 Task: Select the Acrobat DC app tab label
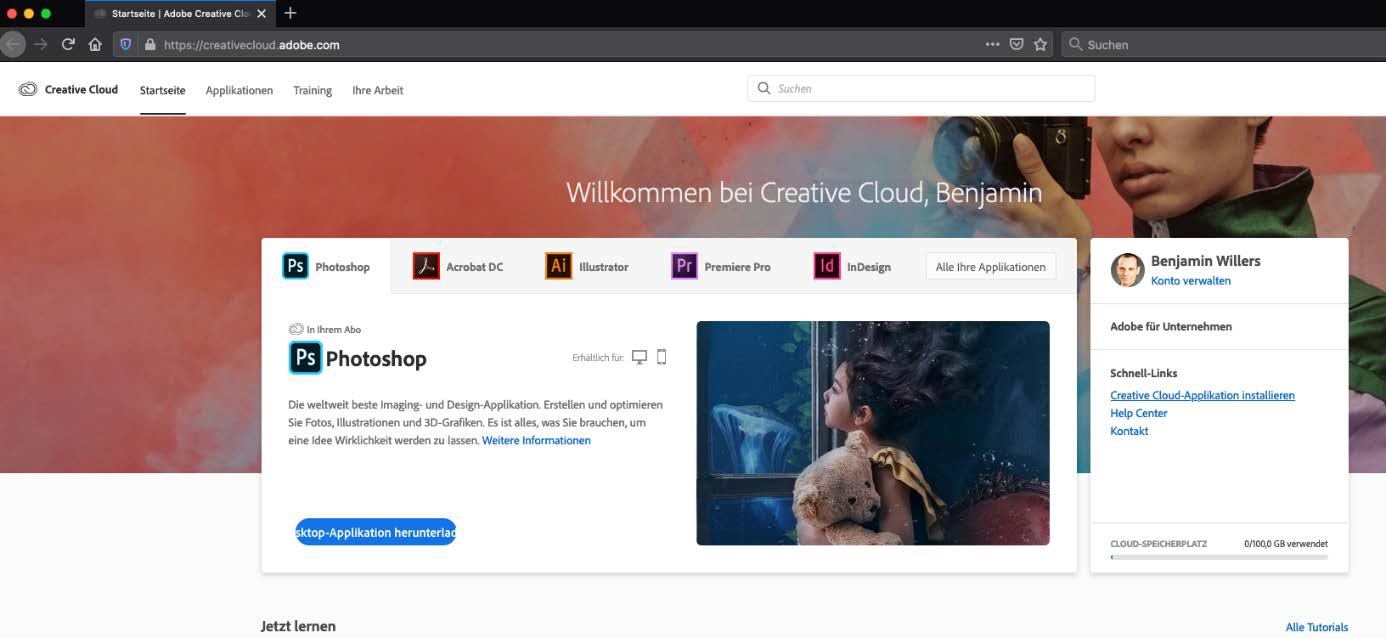(474, 267)
